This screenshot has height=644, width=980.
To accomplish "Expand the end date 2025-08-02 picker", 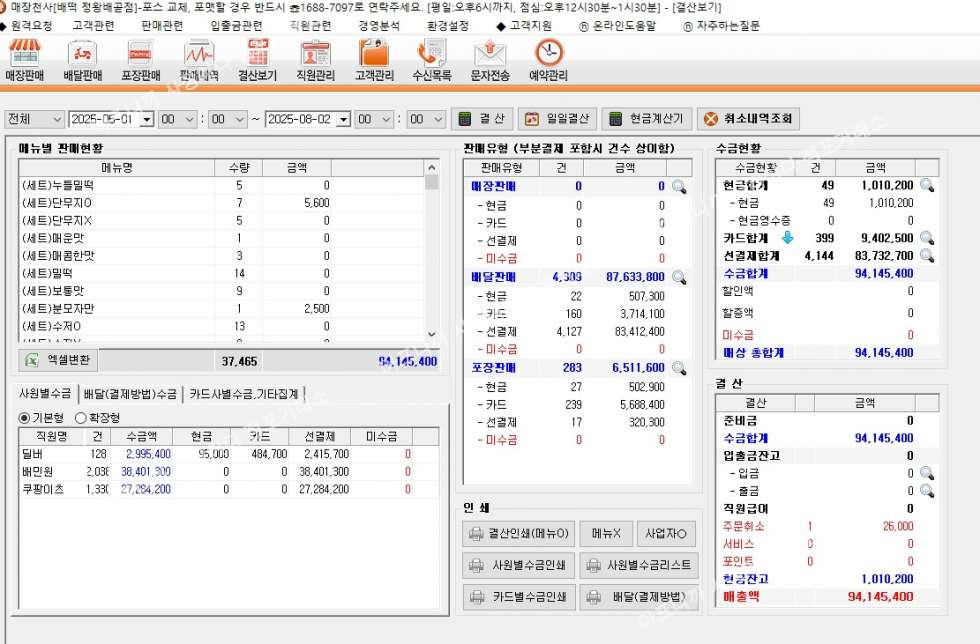I will click(x=343, y=119).
